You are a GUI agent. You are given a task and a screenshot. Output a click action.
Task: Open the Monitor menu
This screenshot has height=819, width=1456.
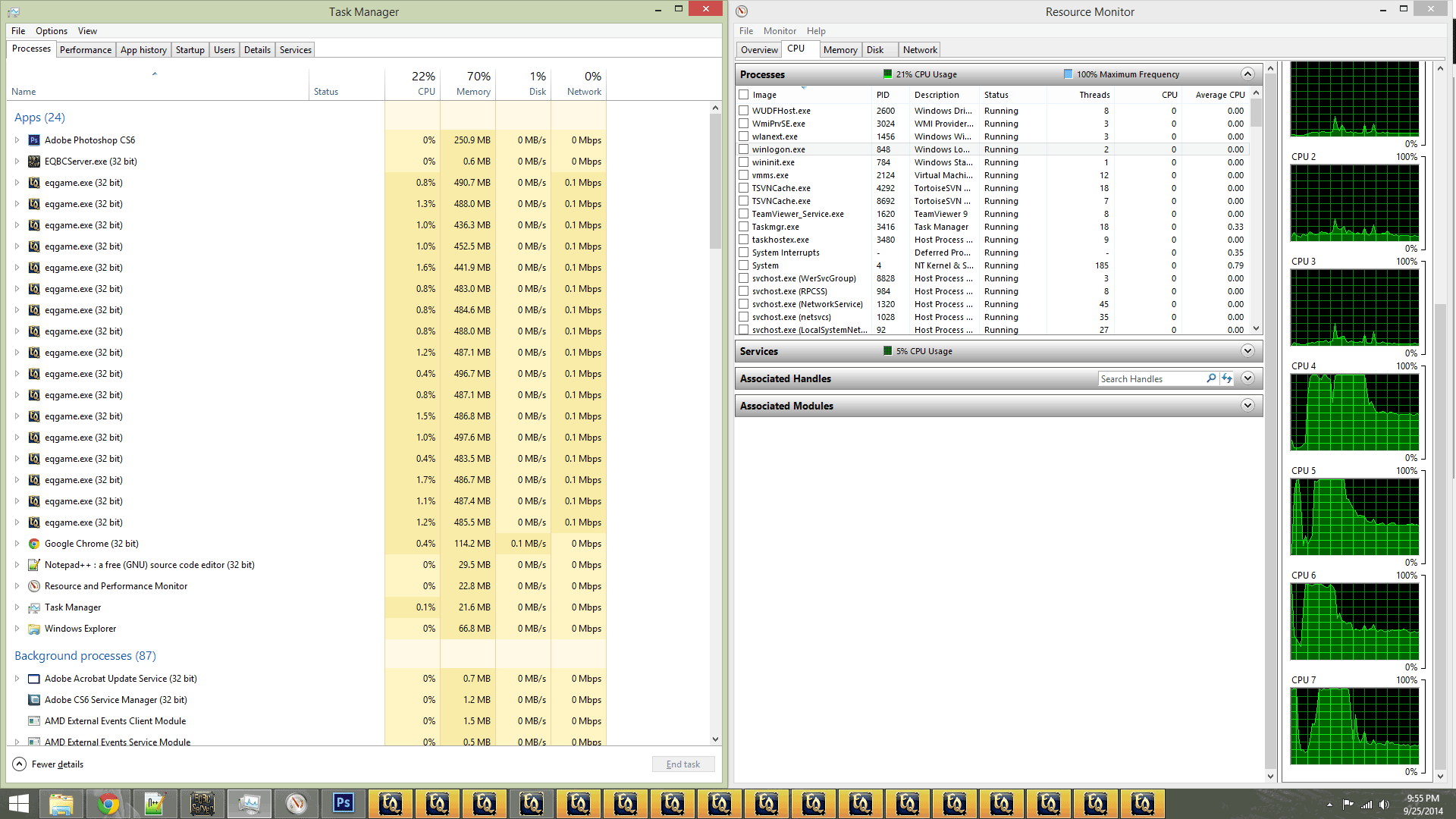click(x=780, y=31)
